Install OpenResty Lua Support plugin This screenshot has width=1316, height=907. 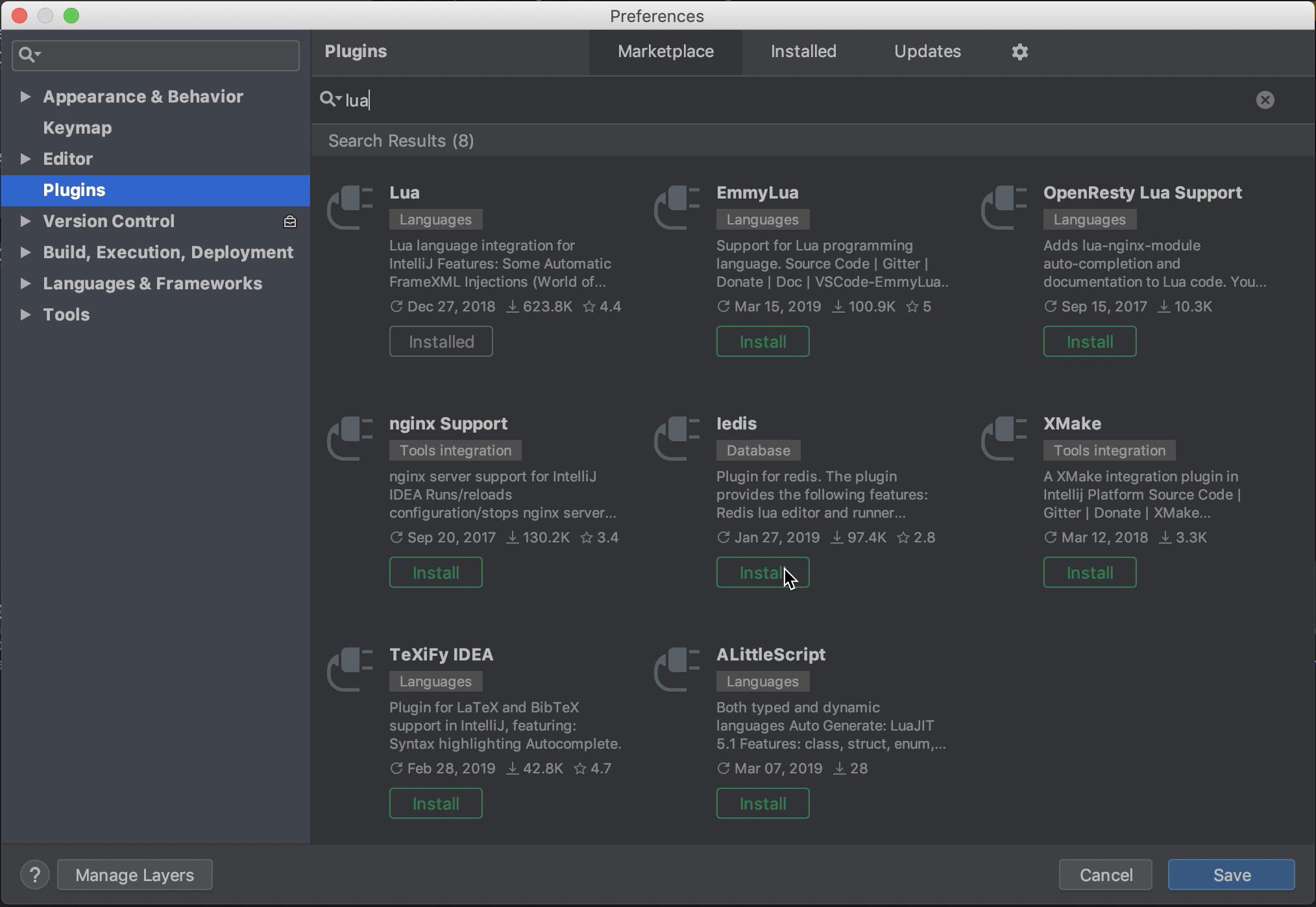1090,342
